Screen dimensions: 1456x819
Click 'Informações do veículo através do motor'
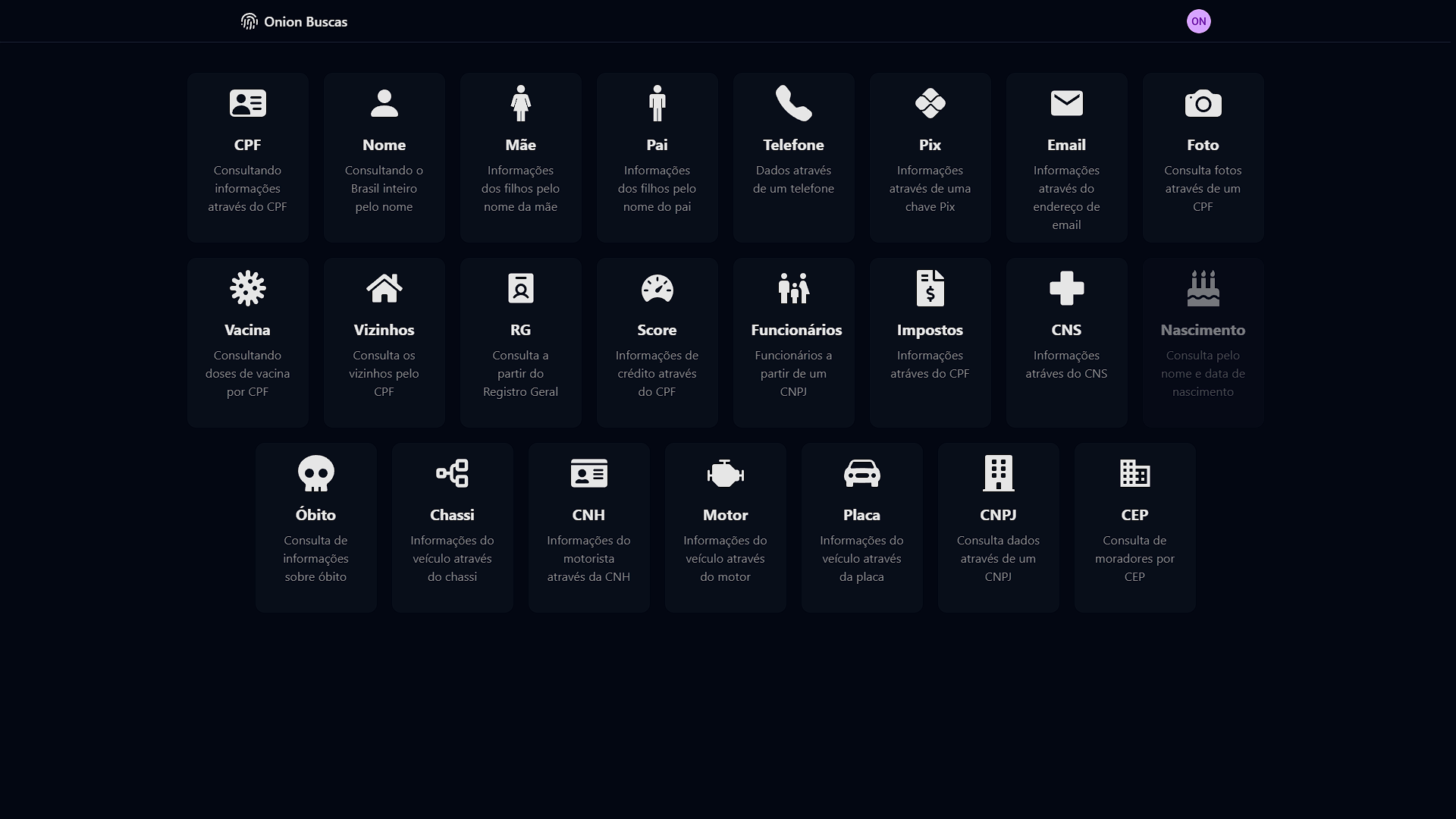tap(726, 559)
